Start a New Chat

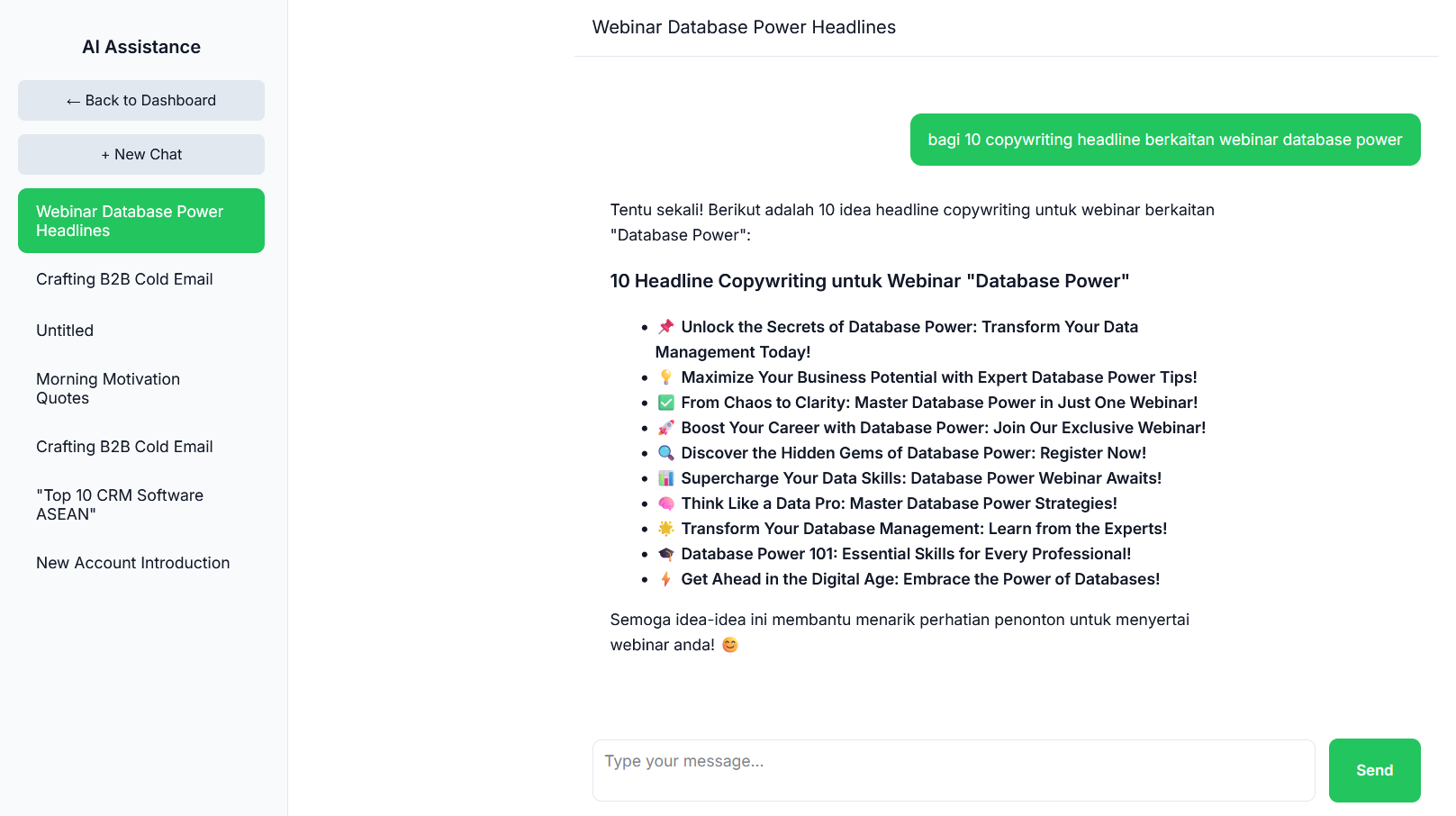tap(141, 155)
